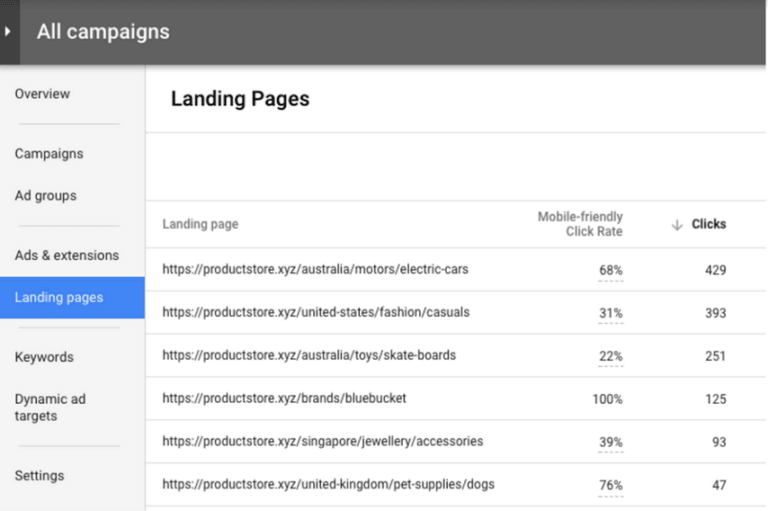Open Dynamic ad targets
768x511 pixels.
(x=50, y=407)
